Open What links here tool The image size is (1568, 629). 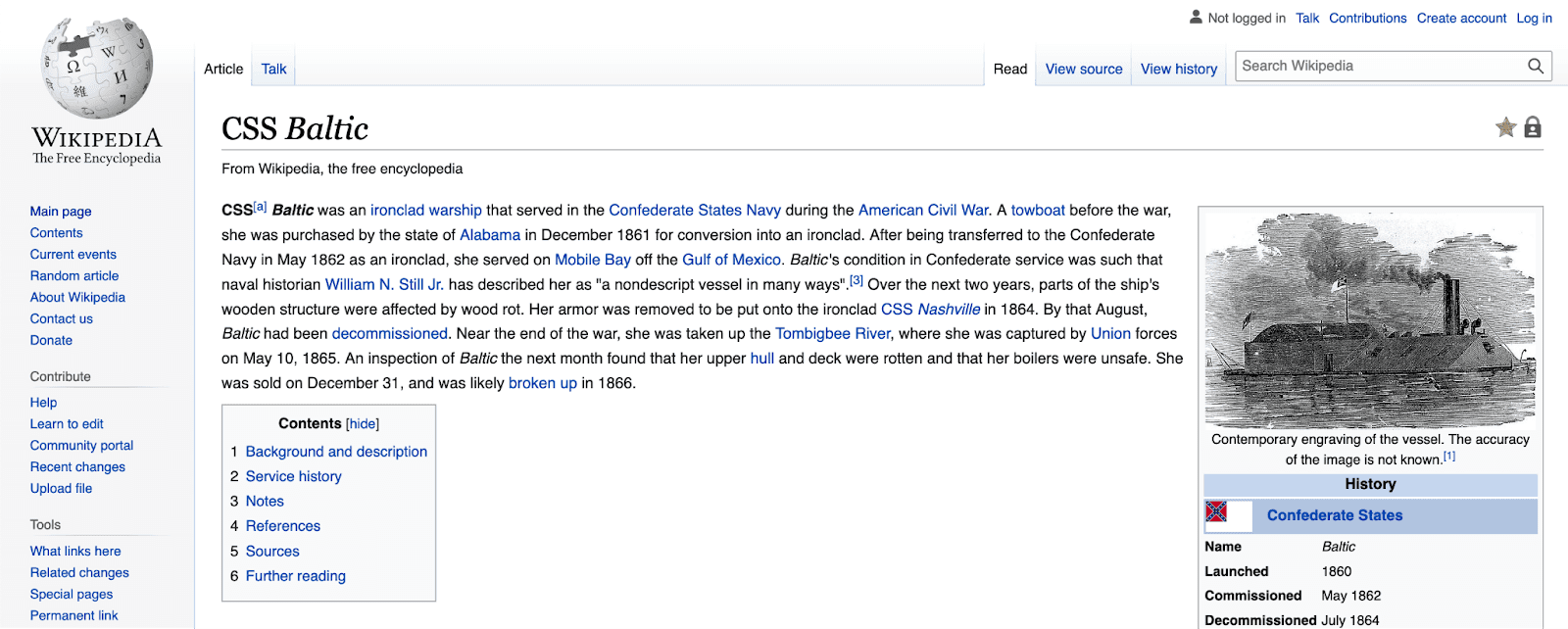click(x=75, y=551)
